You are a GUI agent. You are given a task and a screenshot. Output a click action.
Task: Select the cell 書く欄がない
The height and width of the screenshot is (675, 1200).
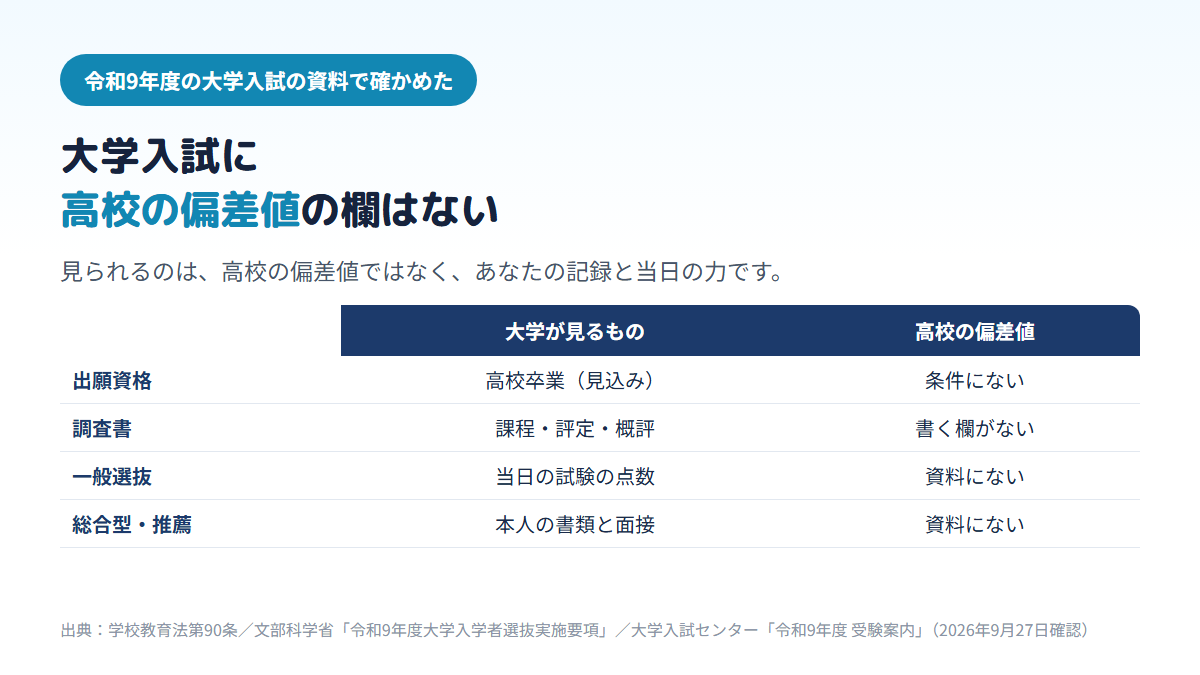pyautogui.click(x=975, y=428)
